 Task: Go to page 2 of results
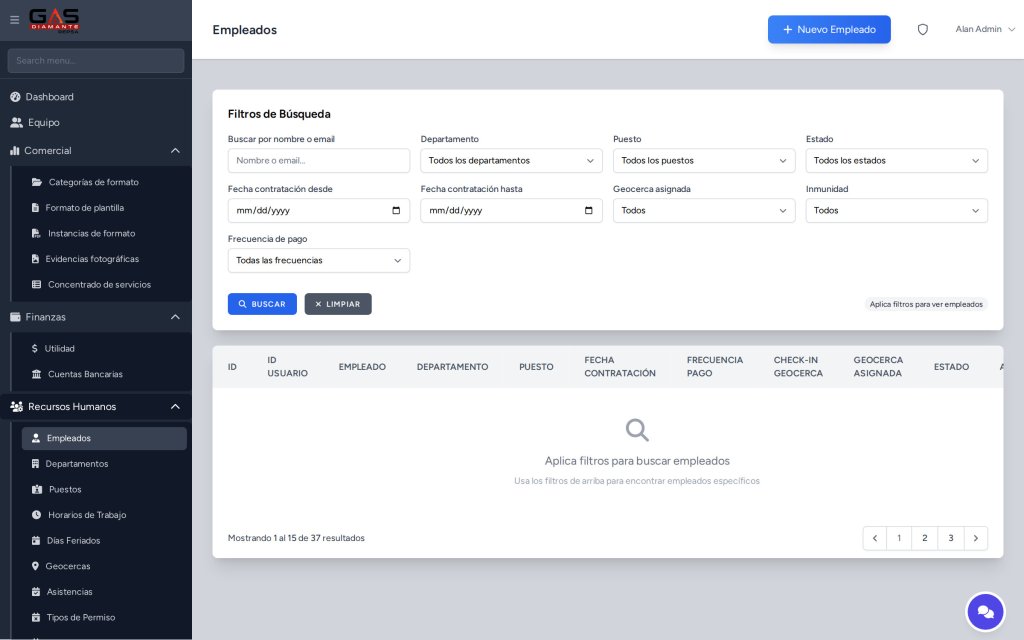[925, 538]
